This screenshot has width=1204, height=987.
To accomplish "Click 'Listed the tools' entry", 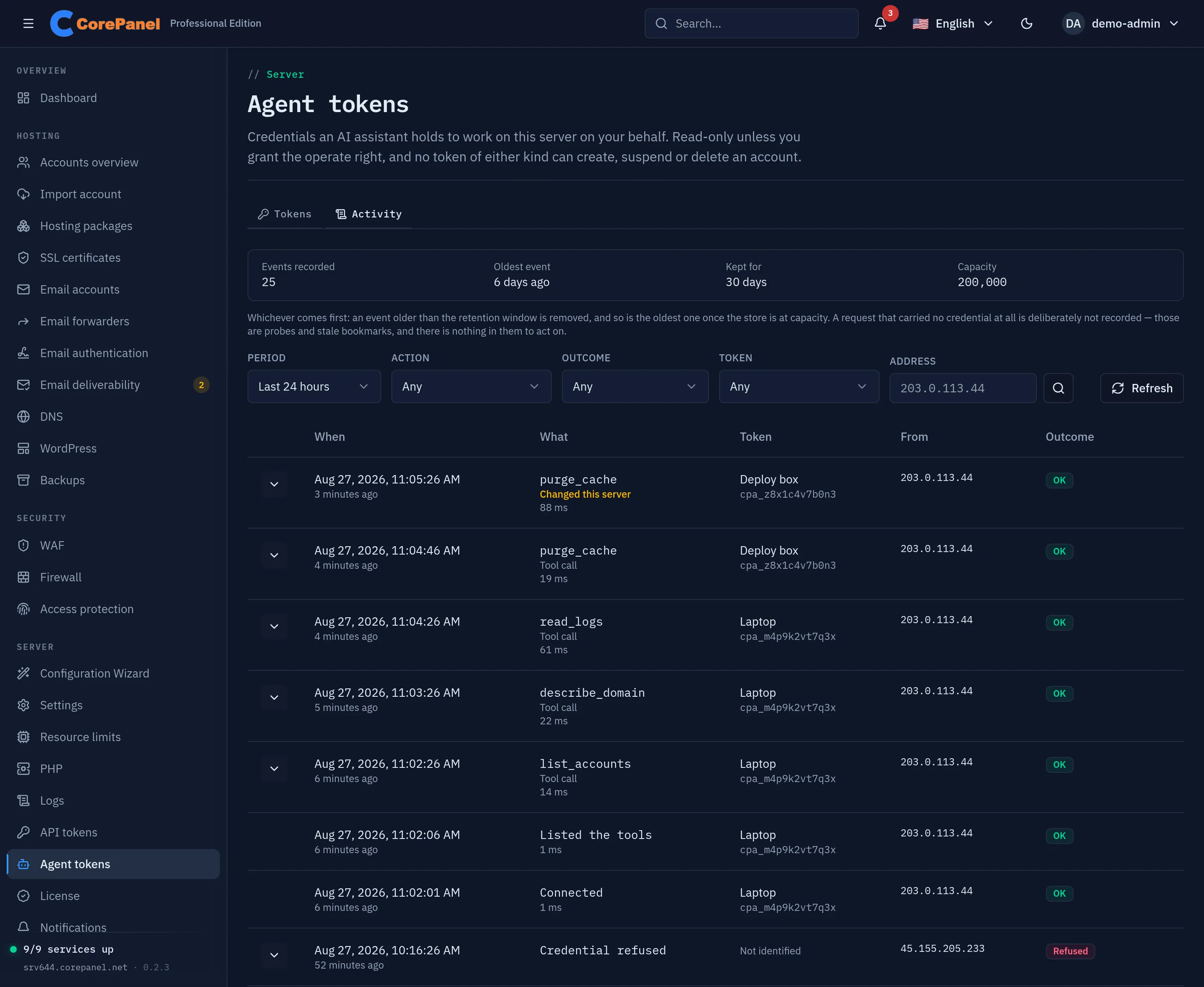I will coord(595,835).
